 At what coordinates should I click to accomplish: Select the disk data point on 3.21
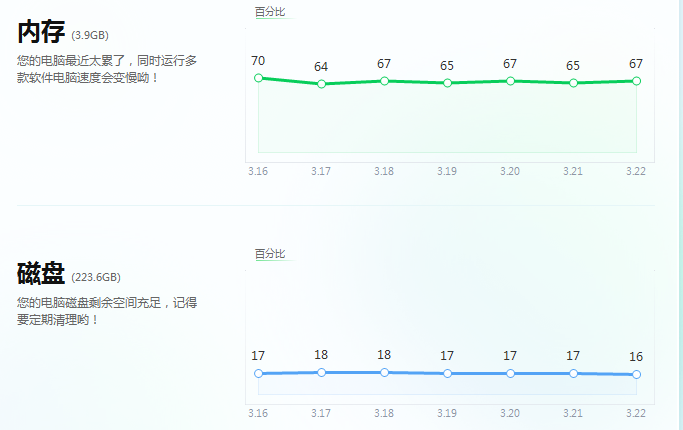tap(573, 373)
